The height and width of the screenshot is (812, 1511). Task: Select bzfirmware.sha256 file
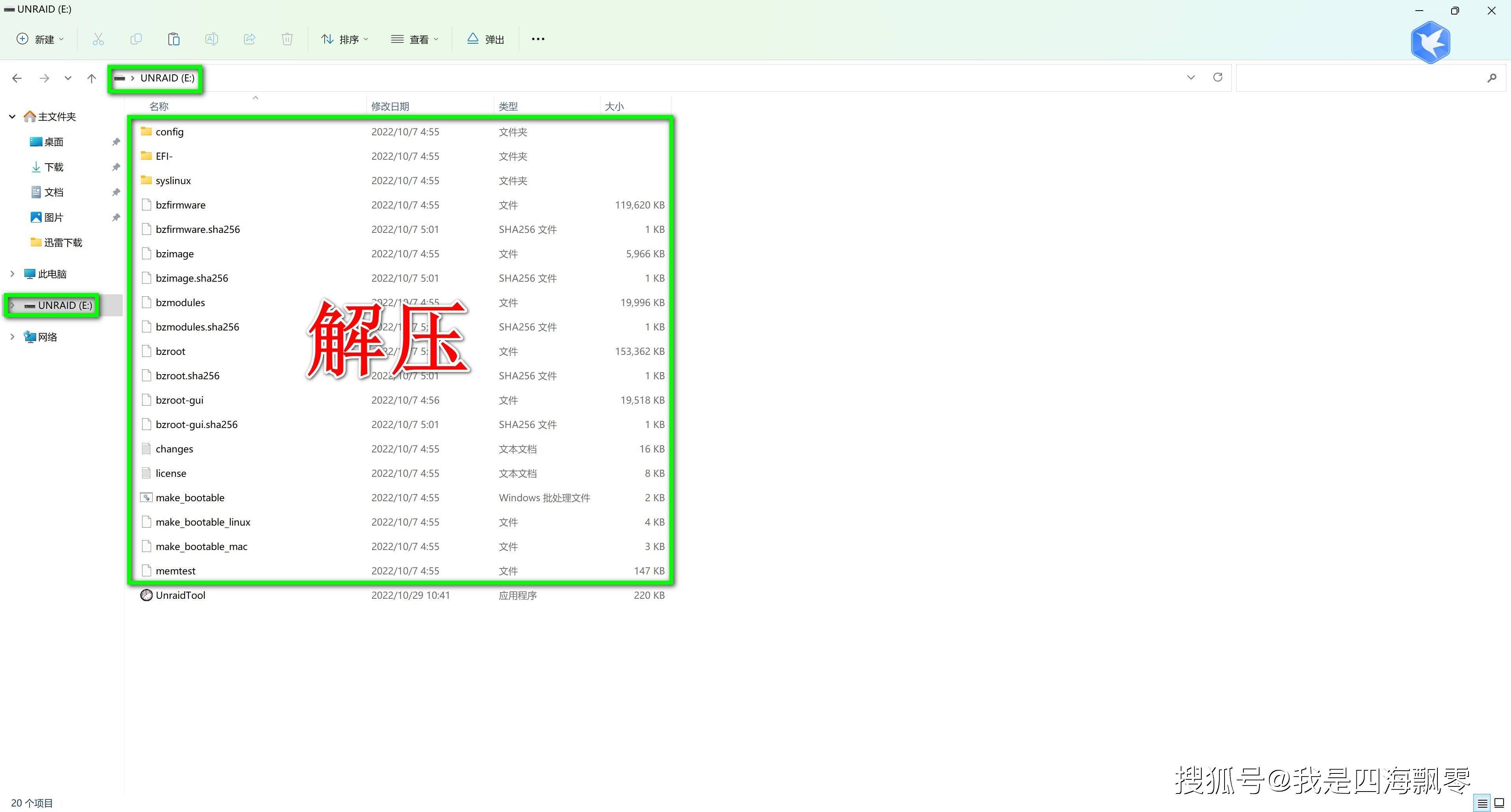click(198, 229)
